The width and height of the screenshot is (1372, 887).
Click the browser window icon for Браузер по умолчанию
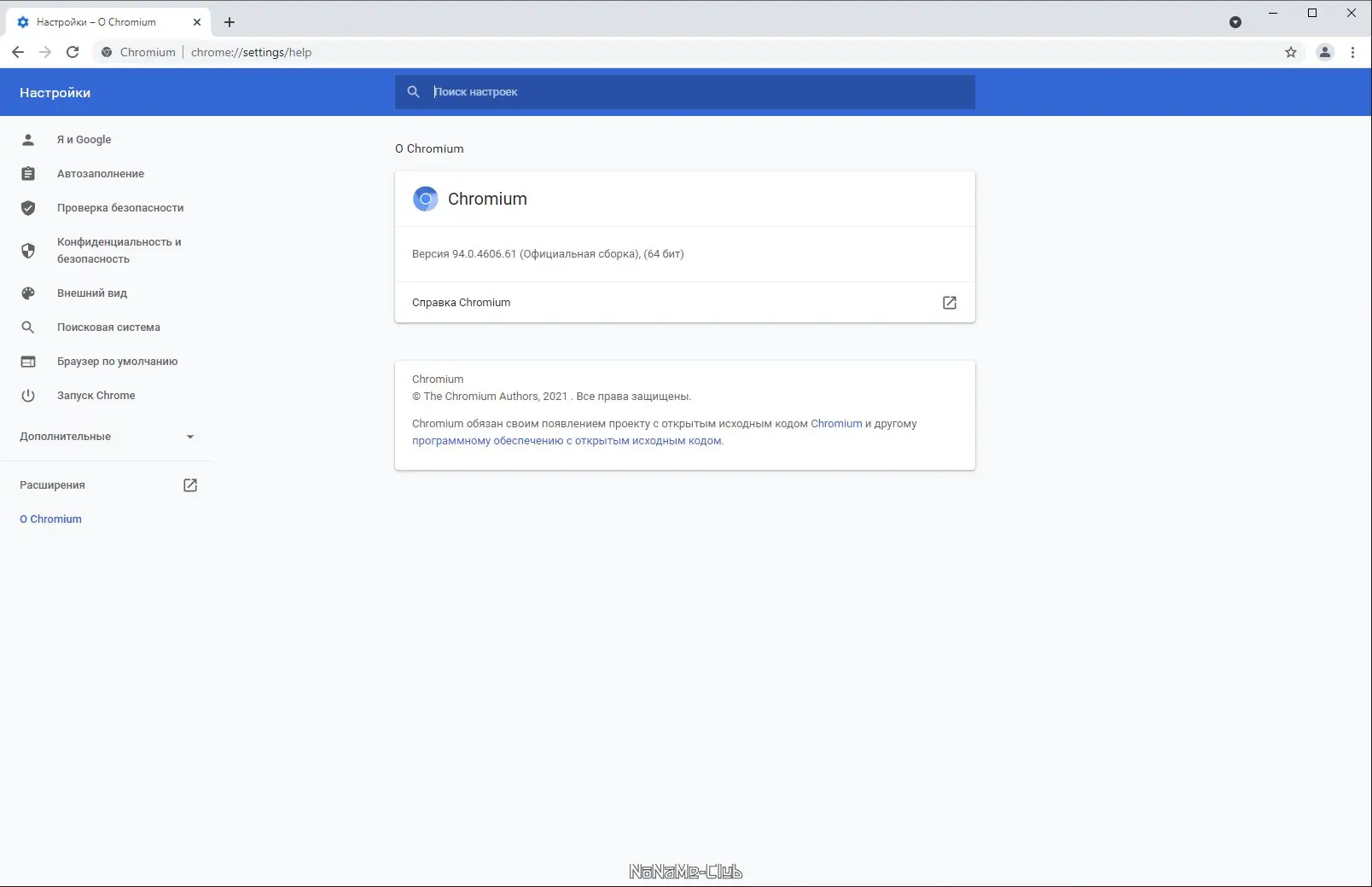click(x=28, y=362)
